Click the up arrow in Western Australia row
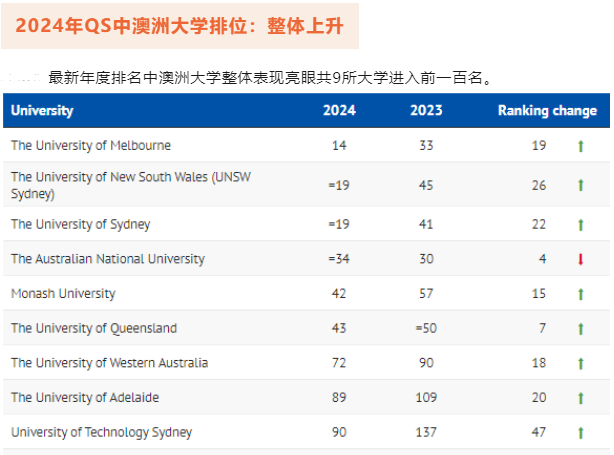614x455 pixels. click(x=581, y=363)
